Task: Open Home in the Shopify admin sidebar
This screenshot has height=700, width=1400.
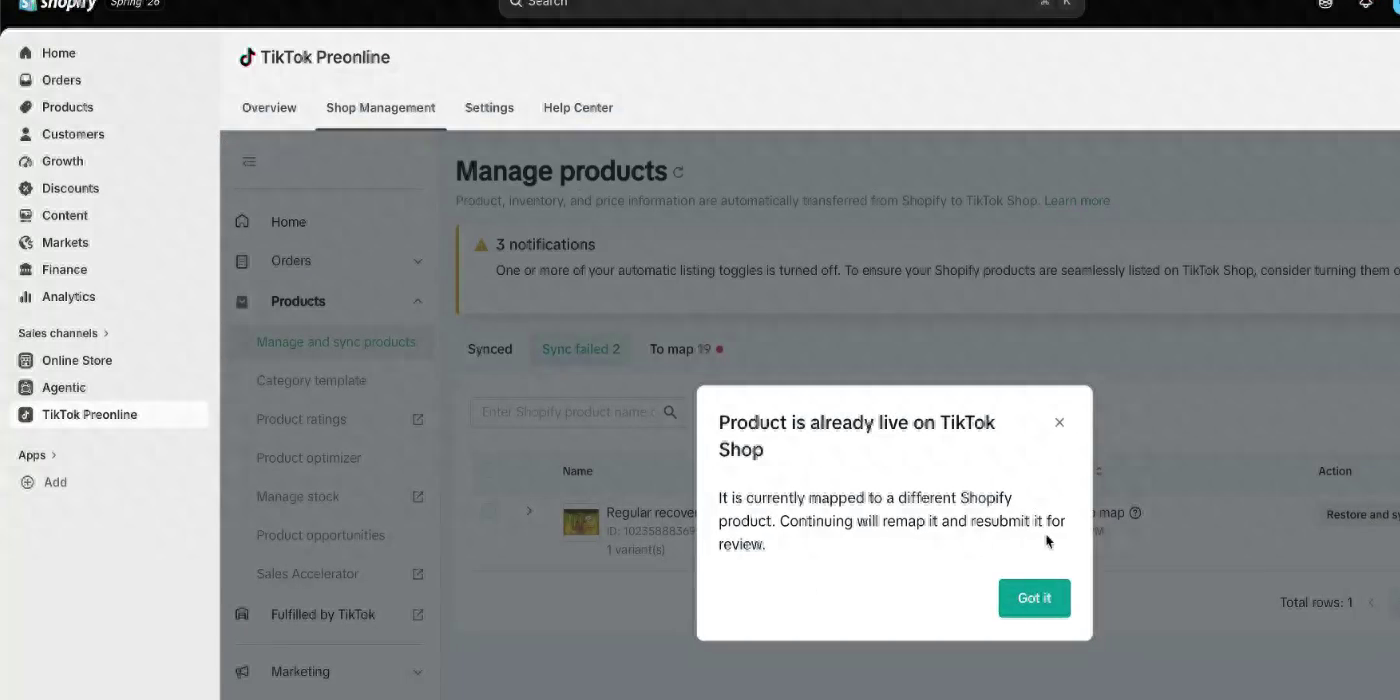Action: tap(58, 53)
